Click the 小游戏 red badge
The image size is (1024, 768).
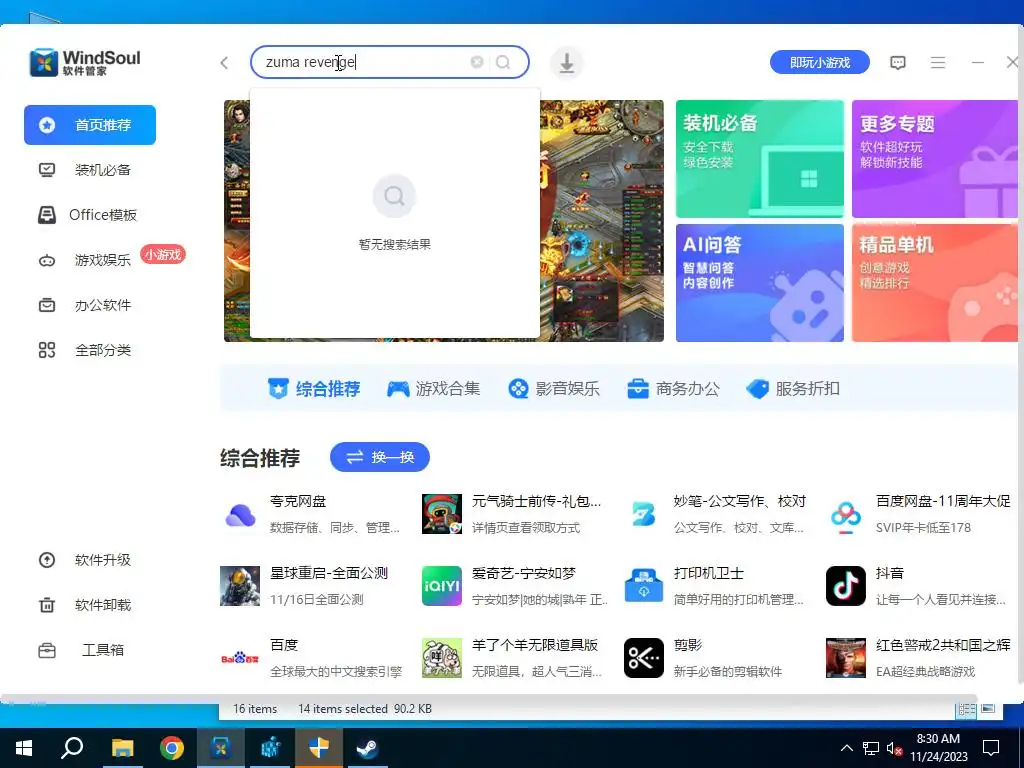click(163, 255)
